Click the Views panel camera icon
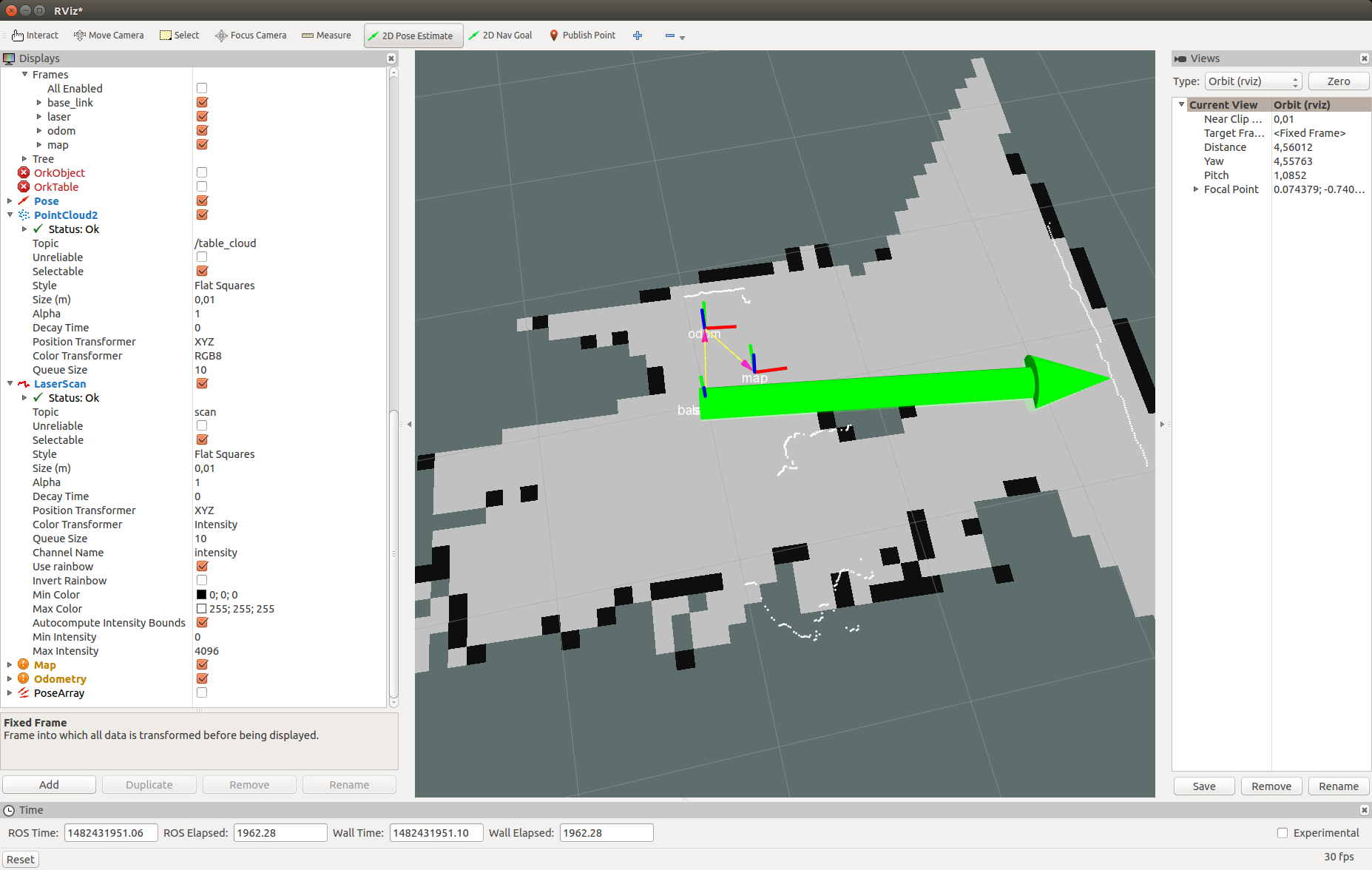 point(1180,58)
